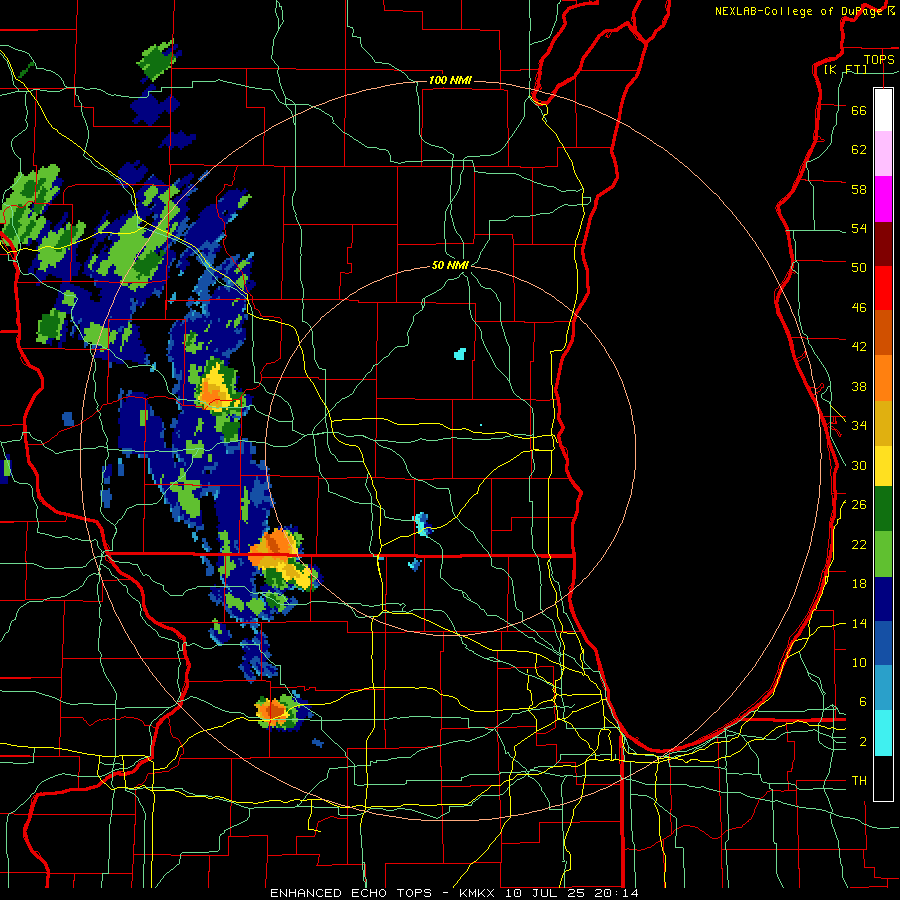The image size is (900, 900).
Task: Select the light pink legend swatch
Action: click(x=883, y=154)
